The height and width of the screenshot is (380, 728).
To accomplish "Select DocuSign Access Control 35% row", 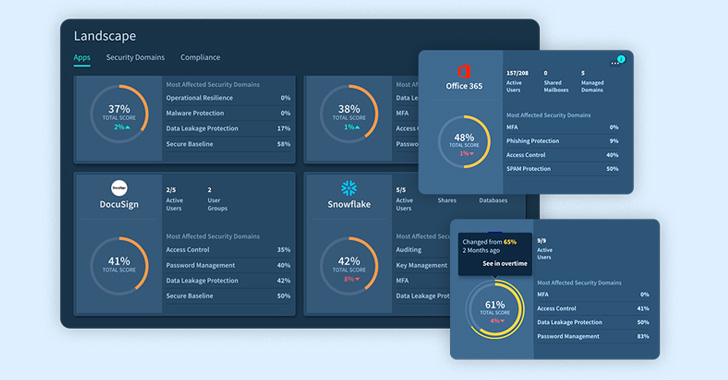I will pyautogui.click(x=228, y=250).
